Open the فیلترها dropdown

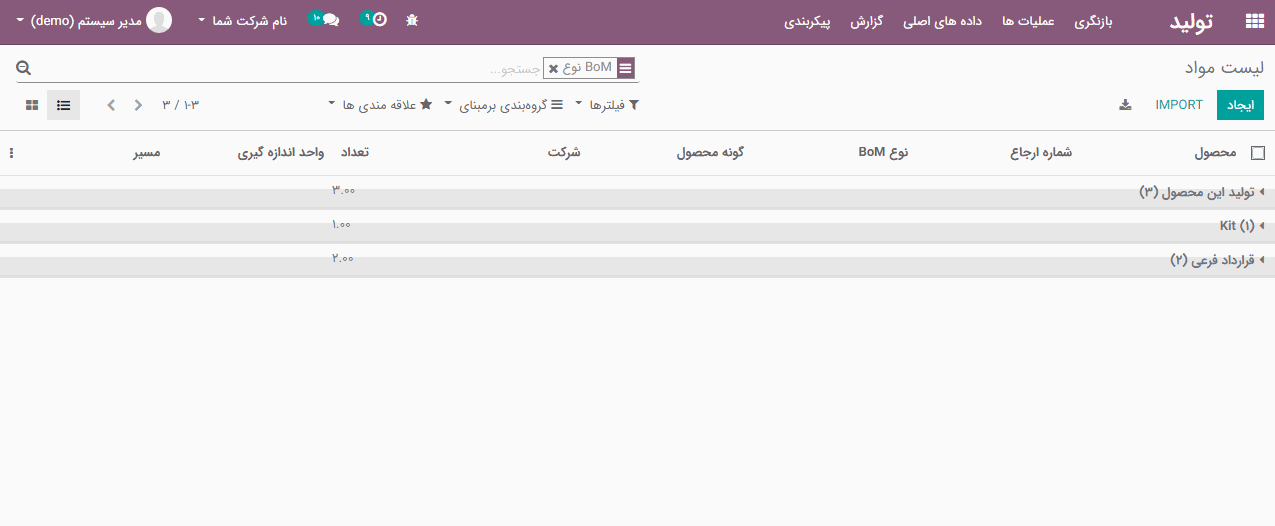[x=608, y=104]
